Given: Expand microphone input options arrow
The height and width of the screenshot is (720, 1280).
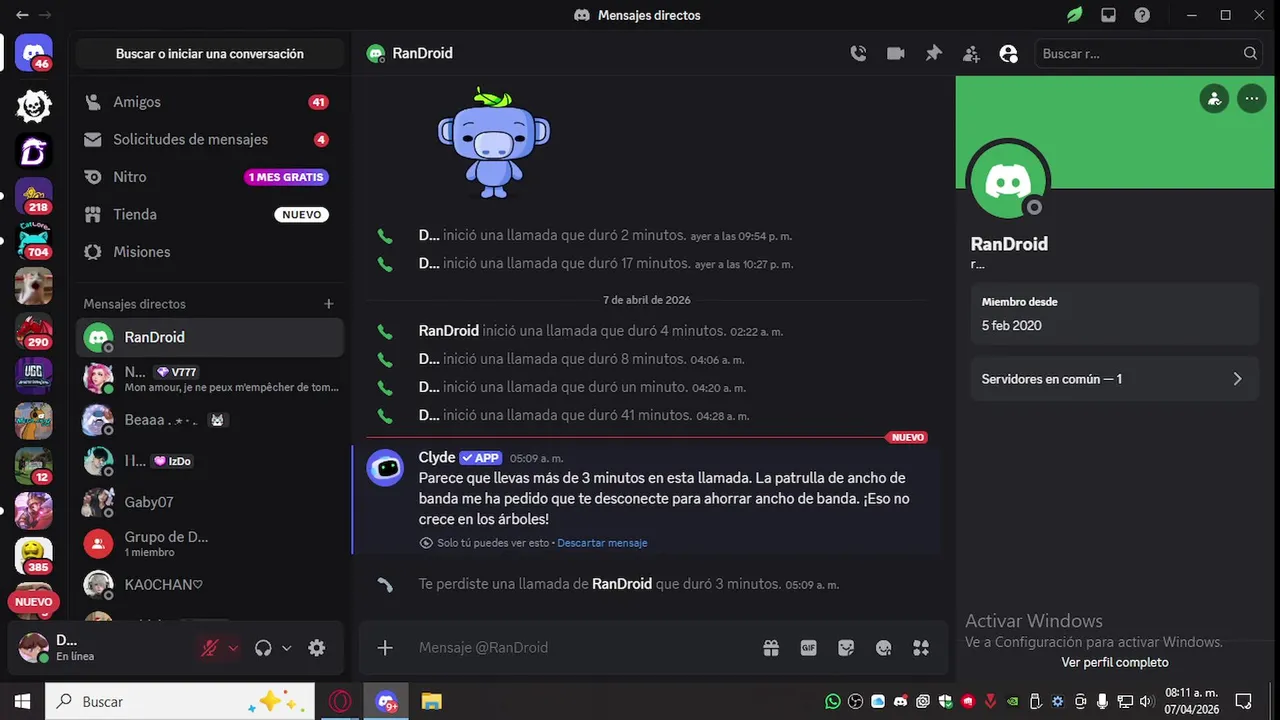Looking at the screenshot, I should pos(233,648).
